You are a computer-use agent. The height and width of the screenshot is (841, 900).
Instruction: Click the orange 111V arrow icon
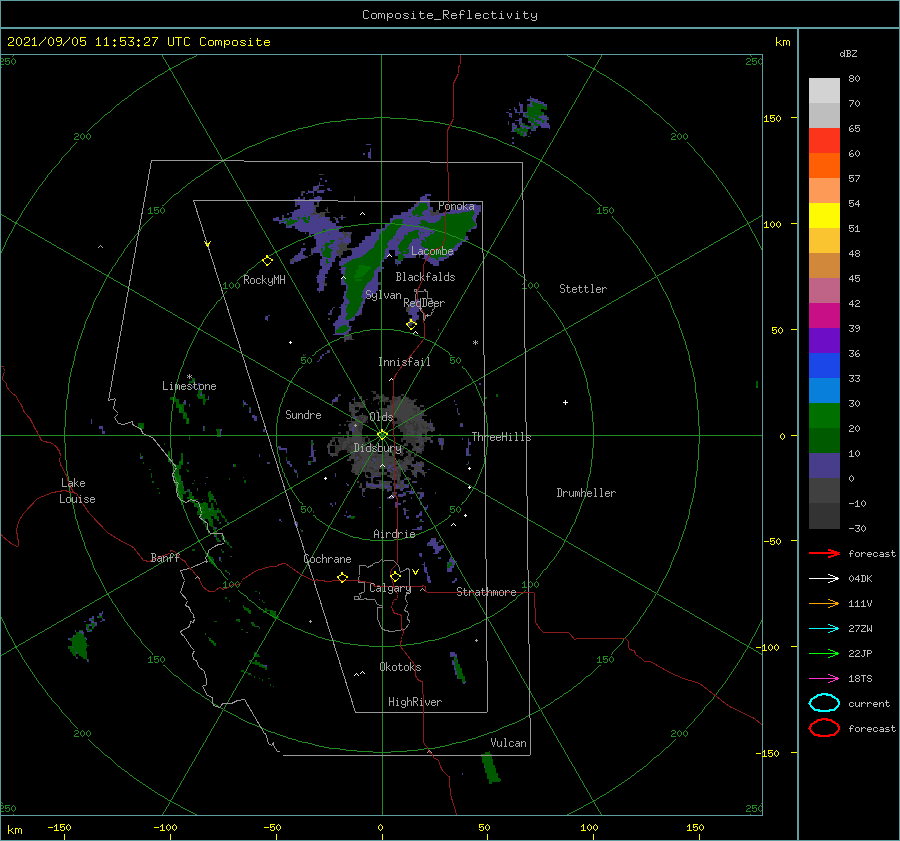click(x=824, y=603)
